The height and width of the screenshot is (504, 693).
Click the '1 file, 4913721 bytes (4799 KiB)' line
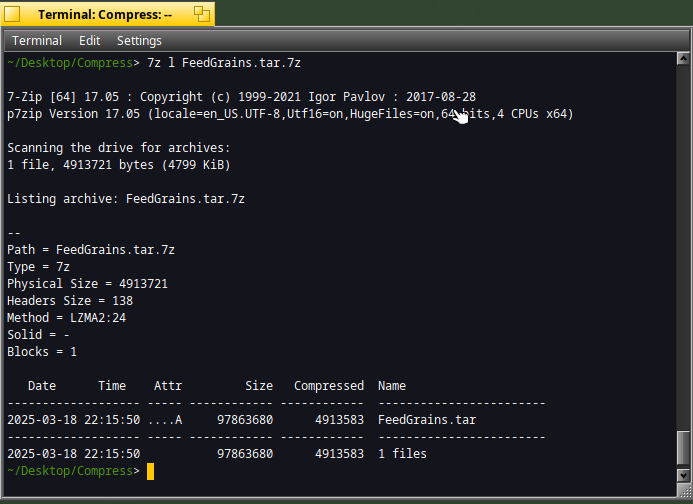point(118,165)
